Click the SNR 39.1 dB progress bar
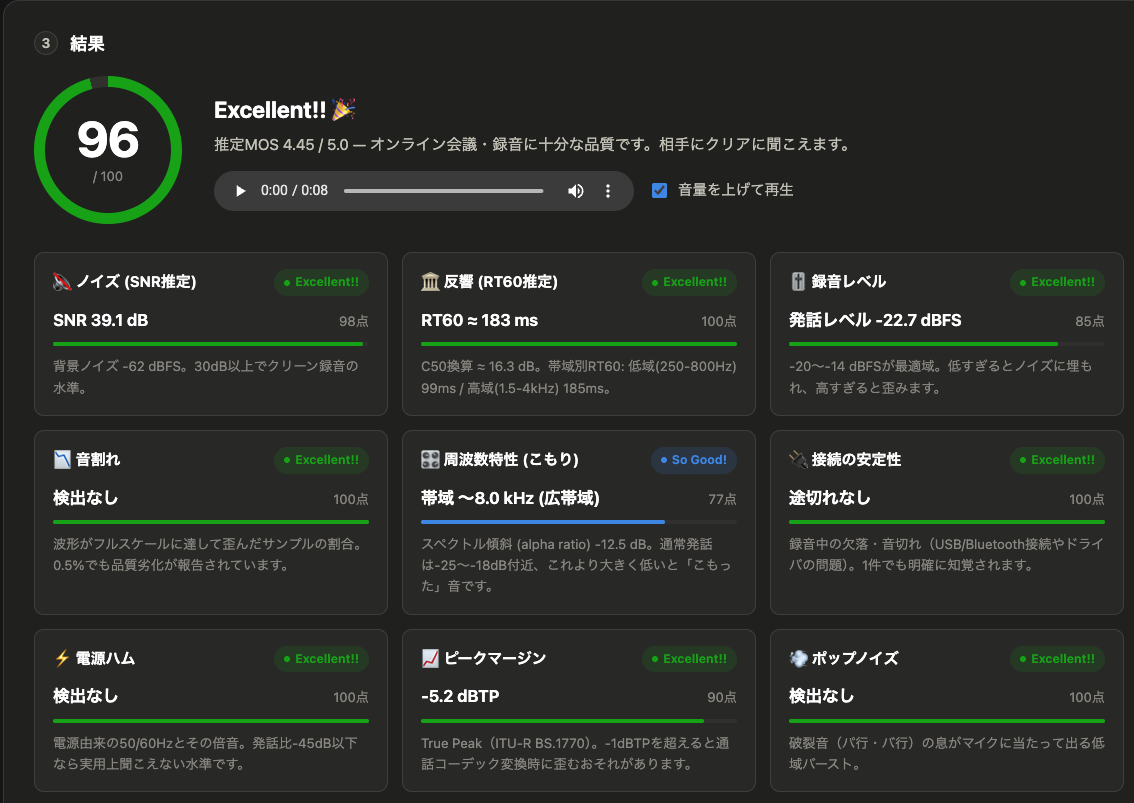This screenshot has height=803, width=1134. point(210,344)
